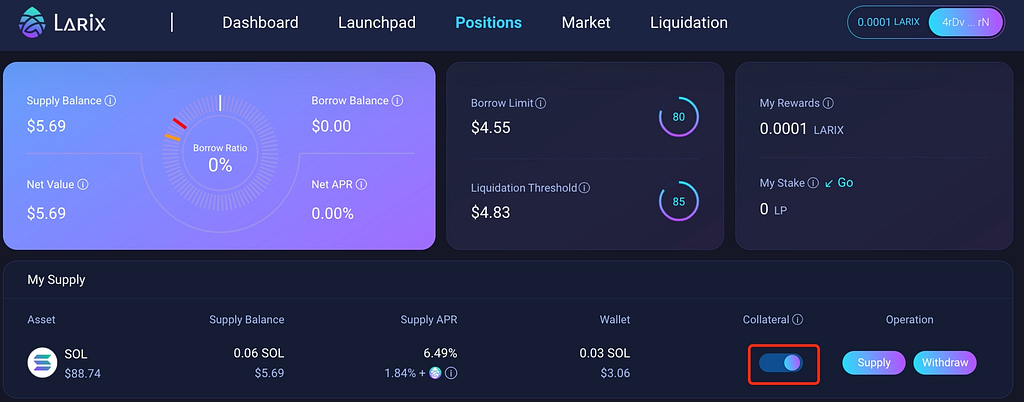Open the Supply Balance info icon
Viewport: 1024px width, 402px height.
click(x=110, y=101)
